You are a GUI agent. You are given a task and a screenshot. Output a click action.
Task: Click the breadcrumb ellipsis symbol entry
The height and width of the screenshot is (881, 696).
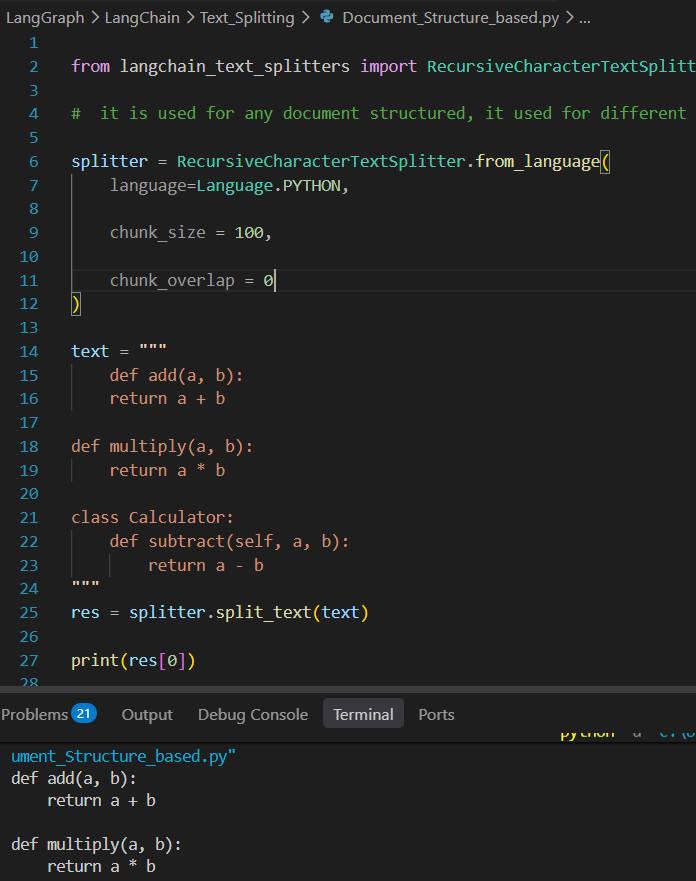coord(585,18)
